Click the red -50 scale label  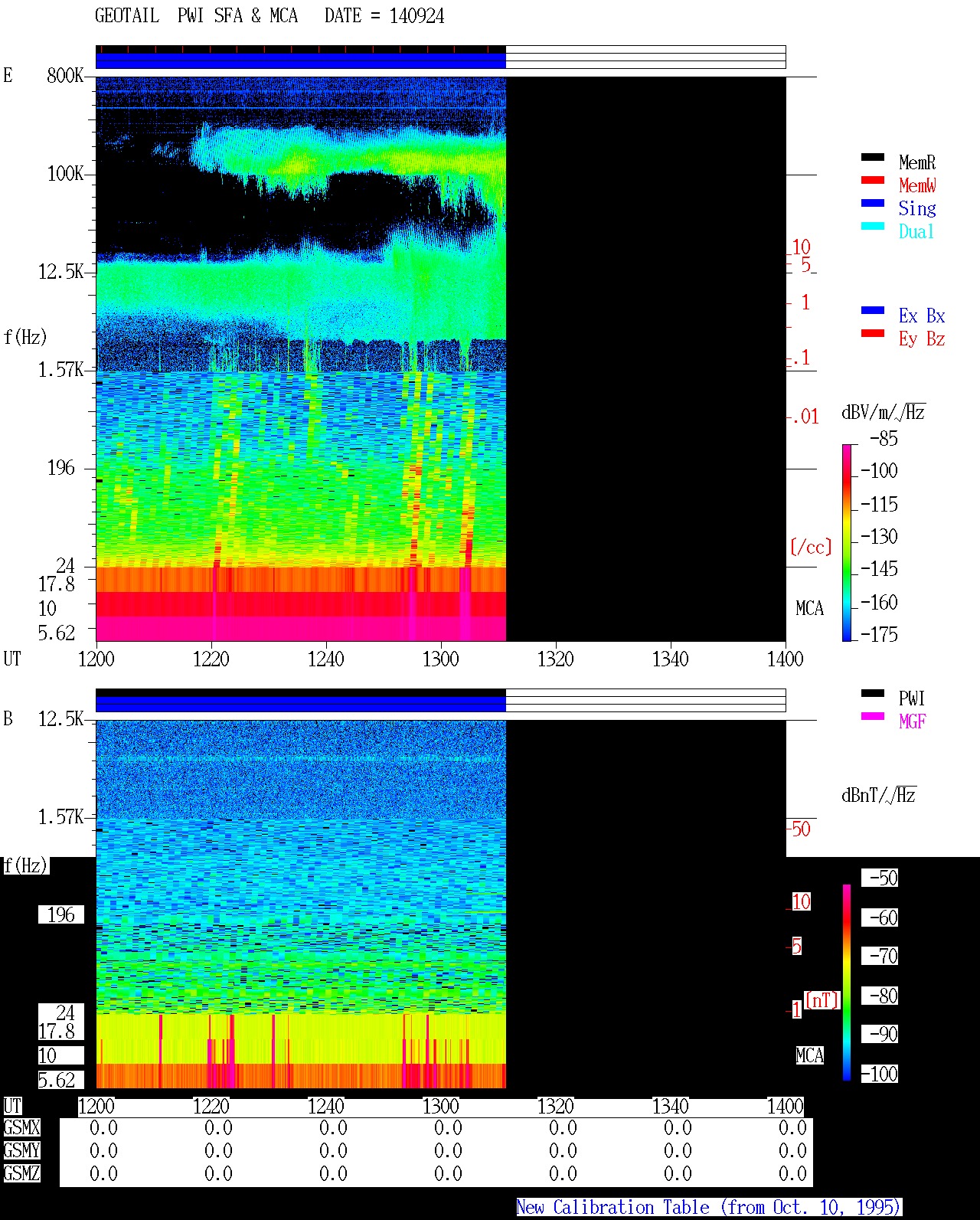pos(800,829)
